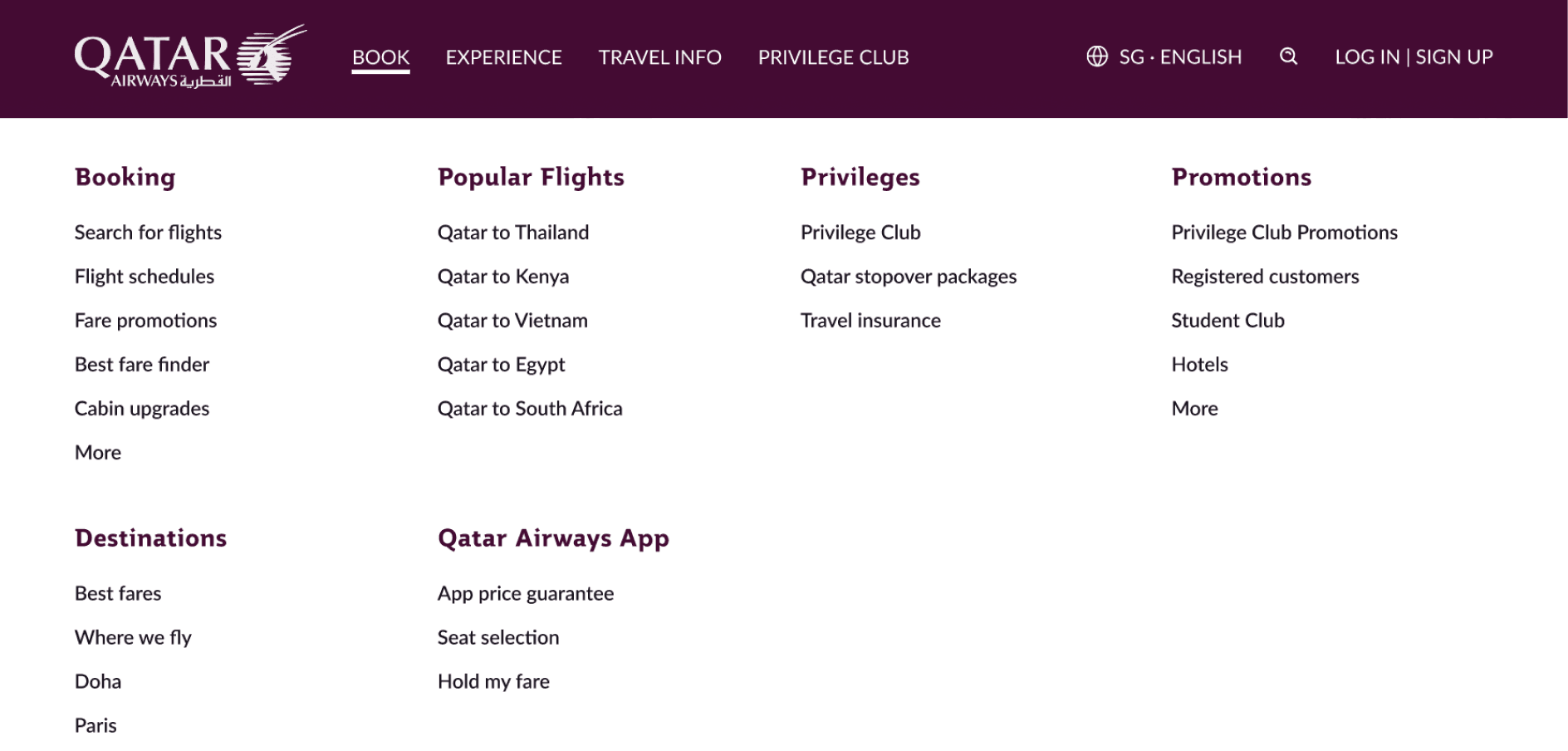Click the globe language icon

pos(1097,56)
